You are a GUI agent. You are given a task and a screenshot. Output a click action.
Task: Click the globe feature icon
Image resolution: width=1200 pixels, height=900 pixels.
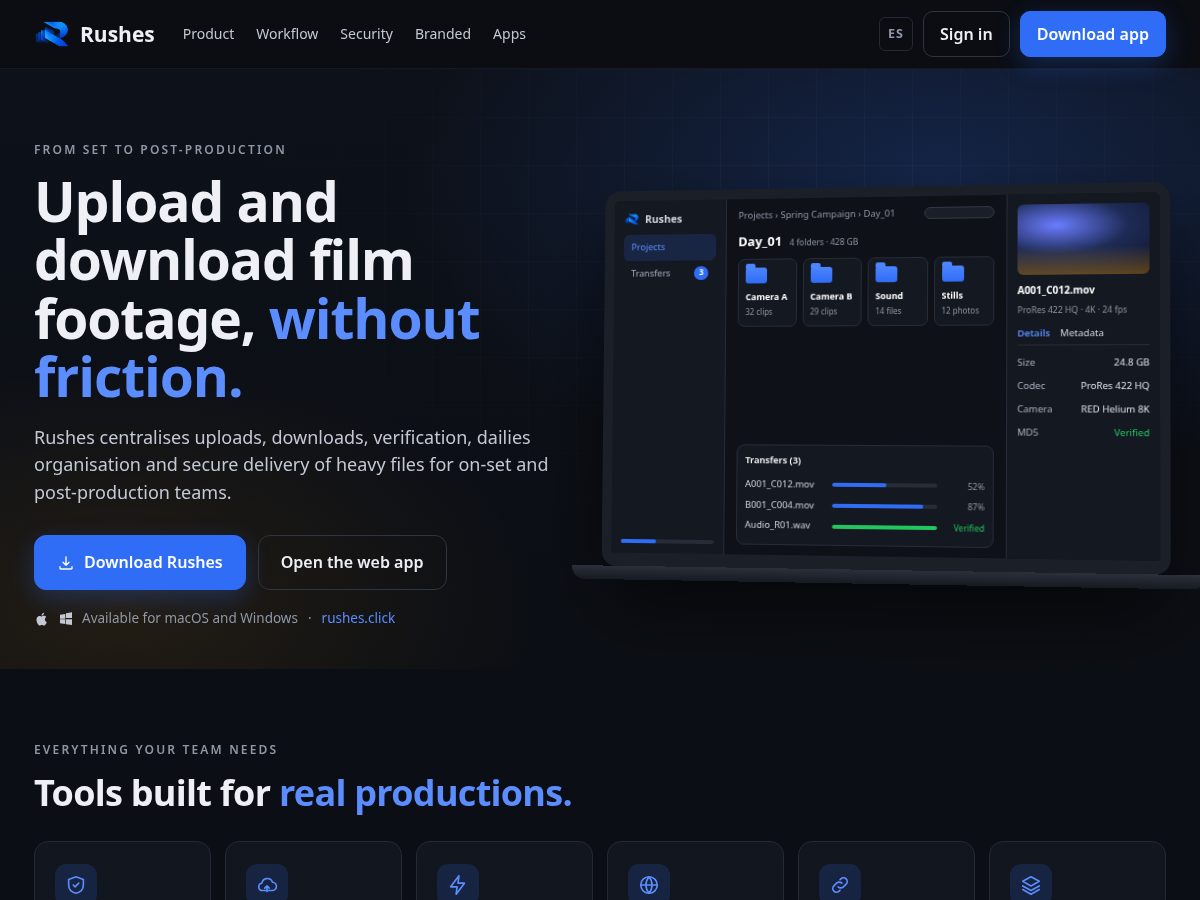point(649,884)
